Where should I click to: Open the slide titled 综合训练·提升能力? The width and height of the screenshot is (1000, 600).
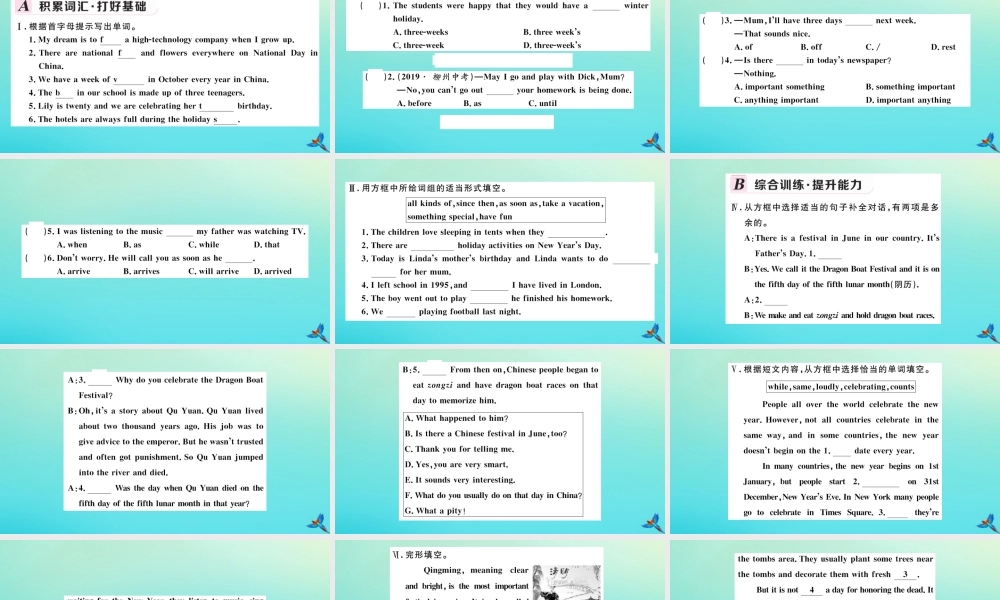[835, 251]
